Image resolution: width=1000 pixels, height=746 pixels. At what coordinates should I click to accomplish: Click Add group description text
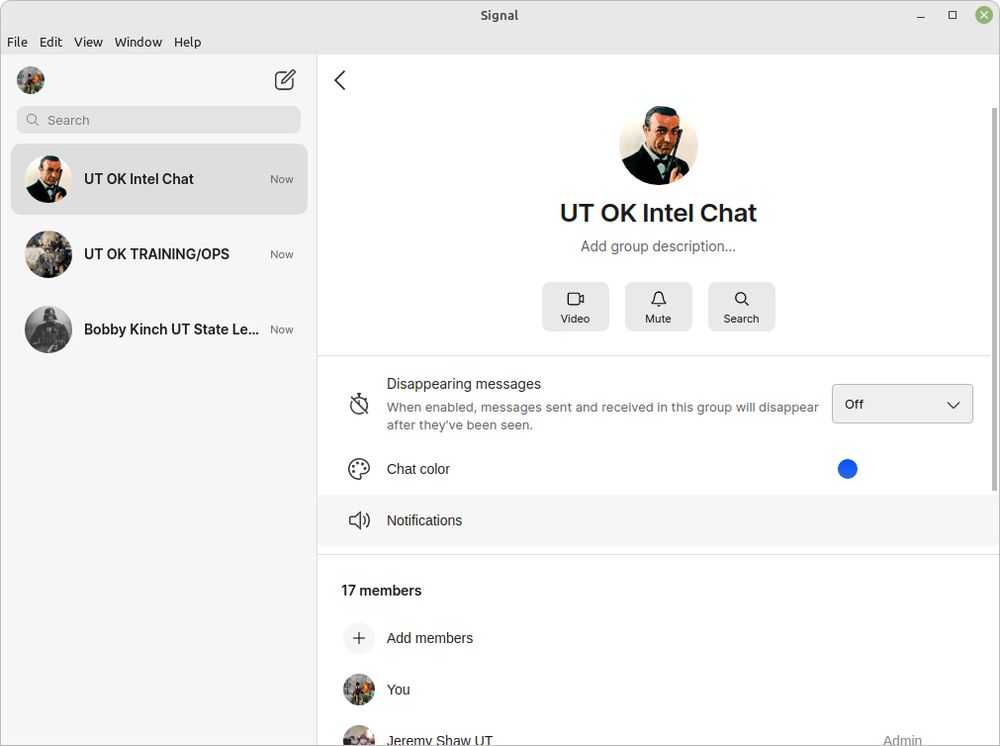(658, 247)
